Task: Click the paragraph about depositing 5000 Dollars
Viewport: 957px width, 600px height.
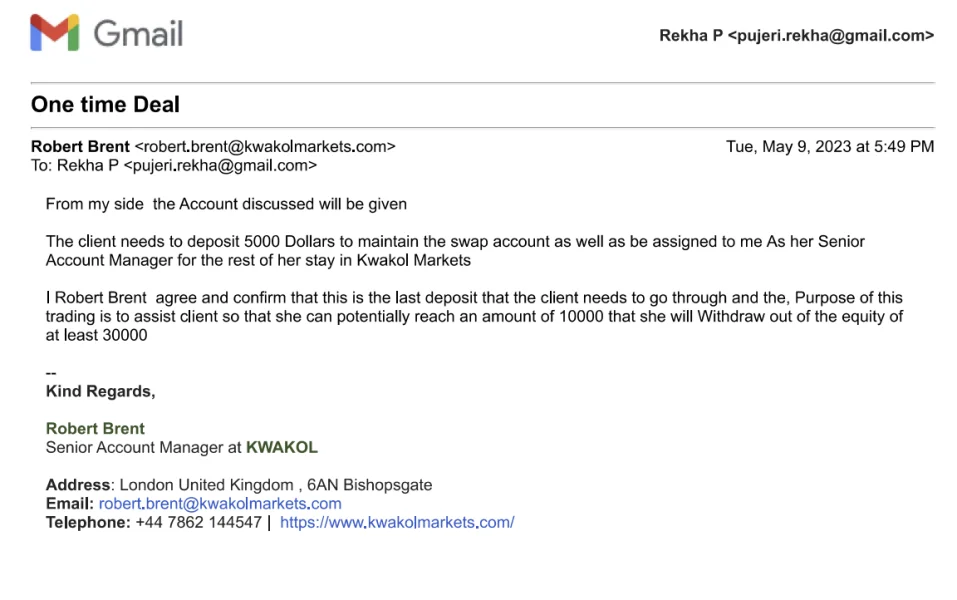Action: tap(455, 251)
